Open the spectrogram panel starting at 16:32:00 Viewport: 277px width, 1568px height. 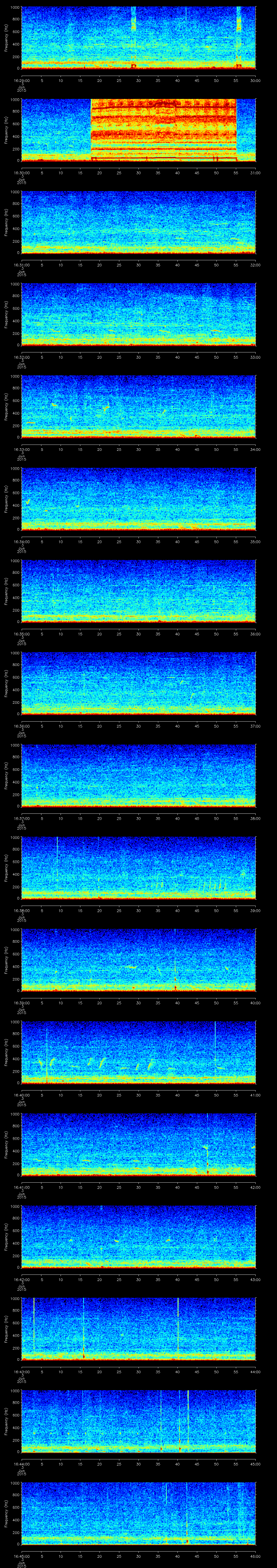[x=138, y=313]
